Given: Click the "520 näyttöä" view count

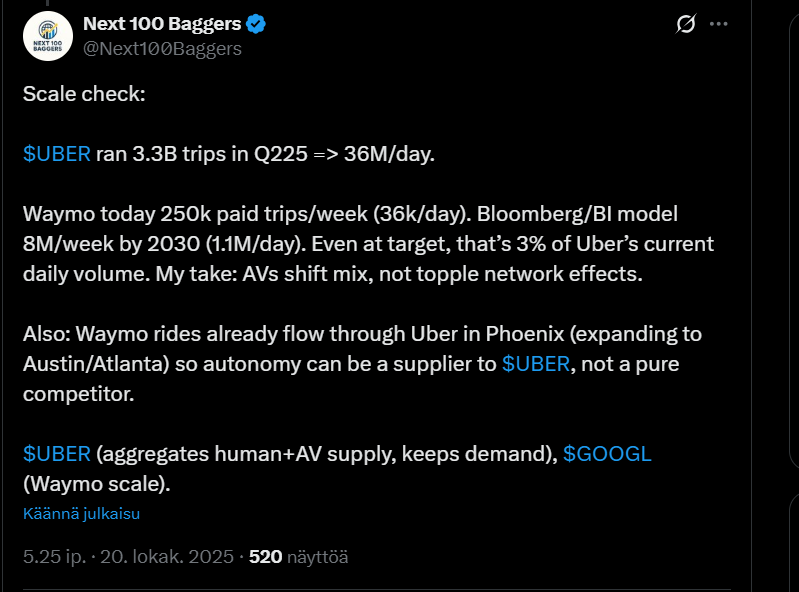Looking at the screenshot, I should (298, 557).
